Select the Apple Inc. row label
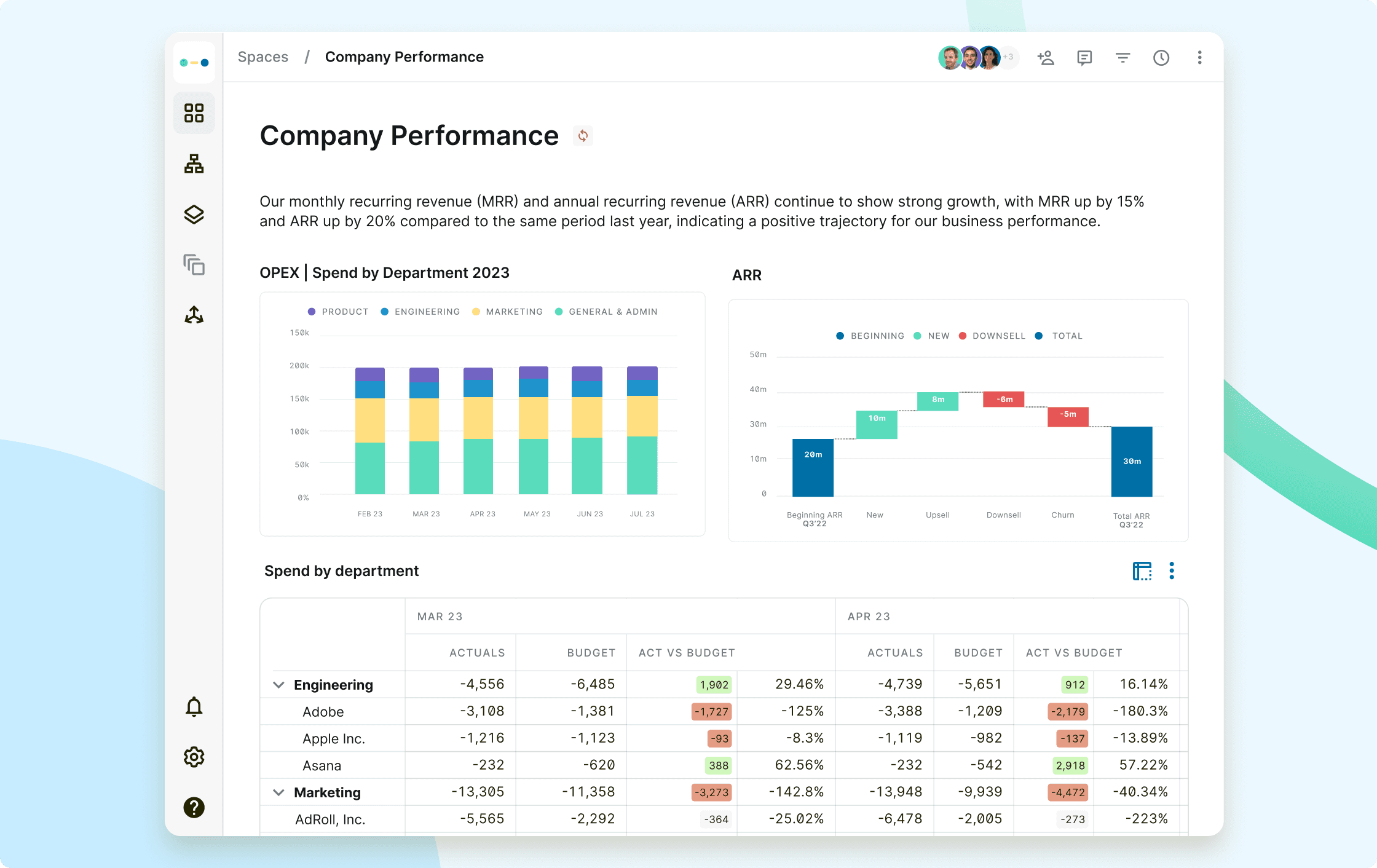 [x=334, y=739]
